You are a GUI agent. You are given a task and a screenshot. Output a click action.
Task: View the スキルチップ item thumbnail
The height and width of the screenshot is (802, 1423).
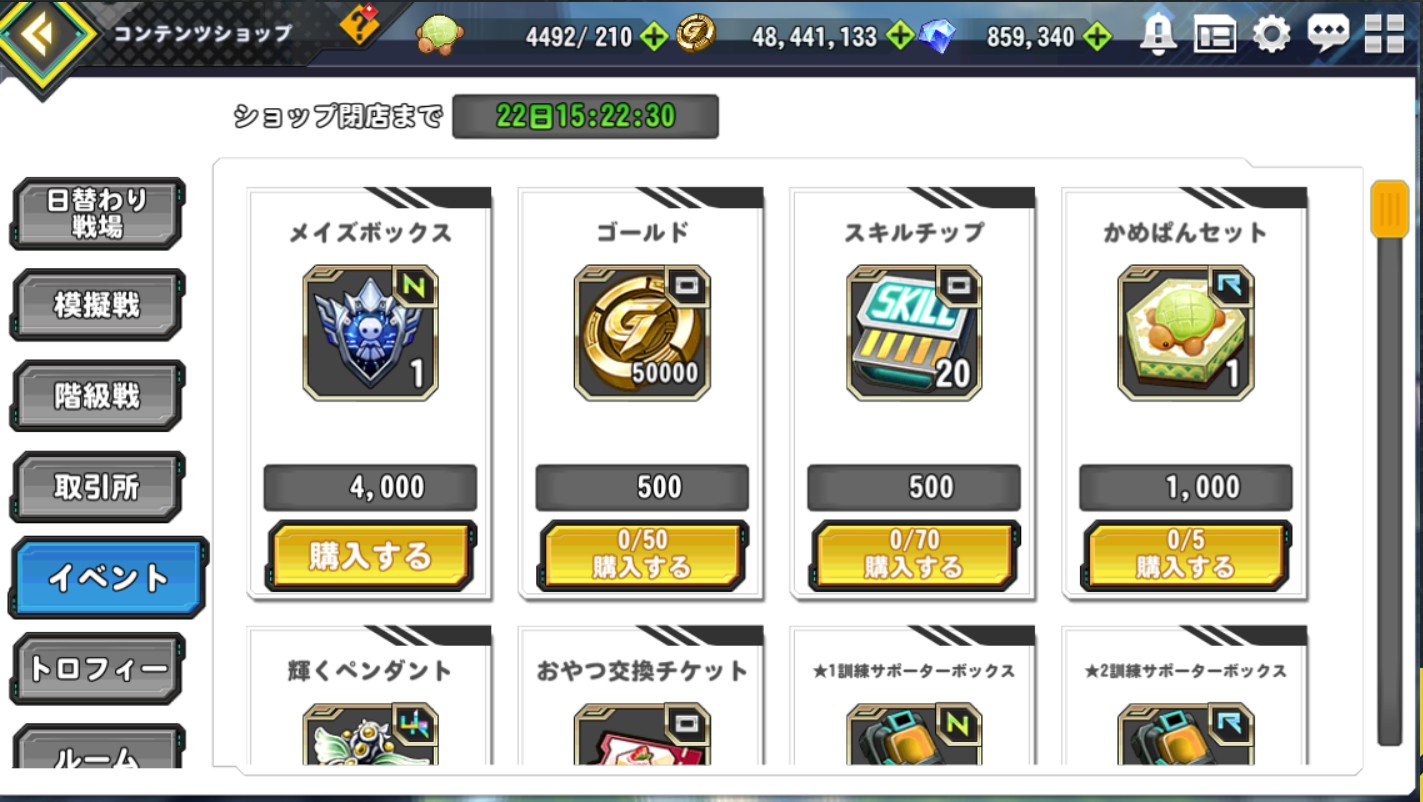[x=914, y=333]
